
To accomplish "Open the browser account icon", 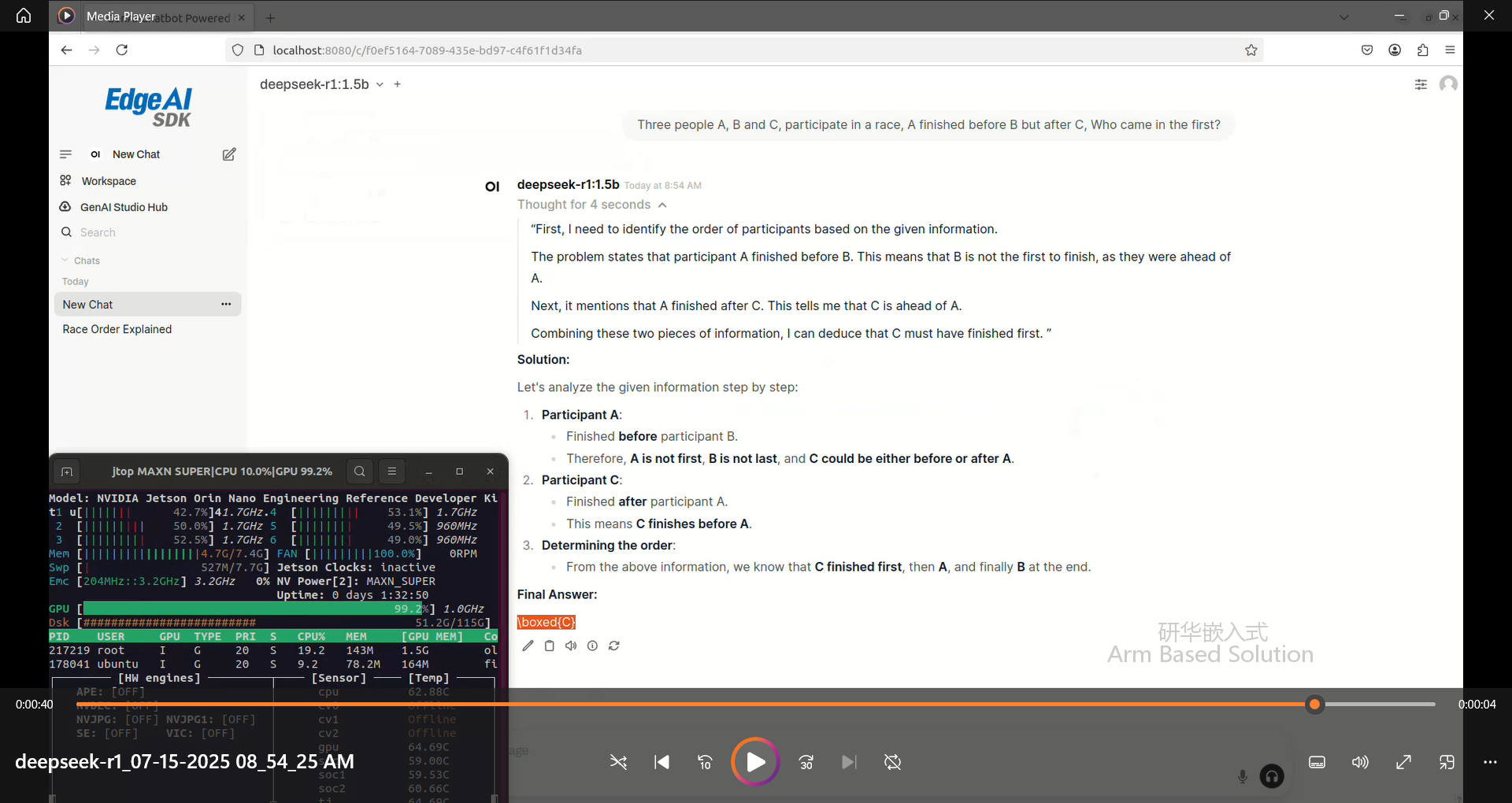I will click(1395, 50).
